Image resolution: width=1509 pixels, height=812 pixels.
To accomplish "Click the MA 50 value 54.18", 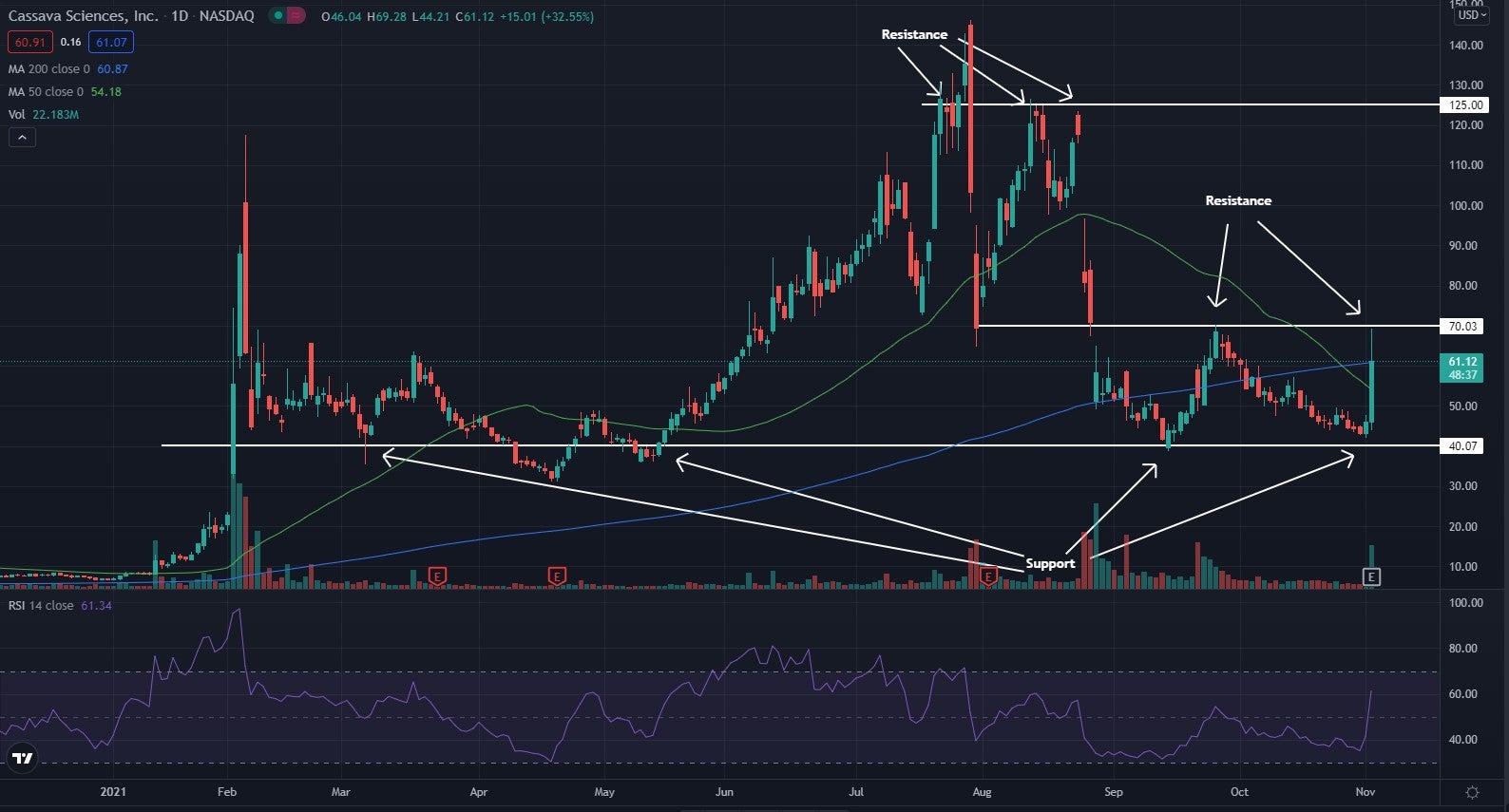I will point(106,92).
